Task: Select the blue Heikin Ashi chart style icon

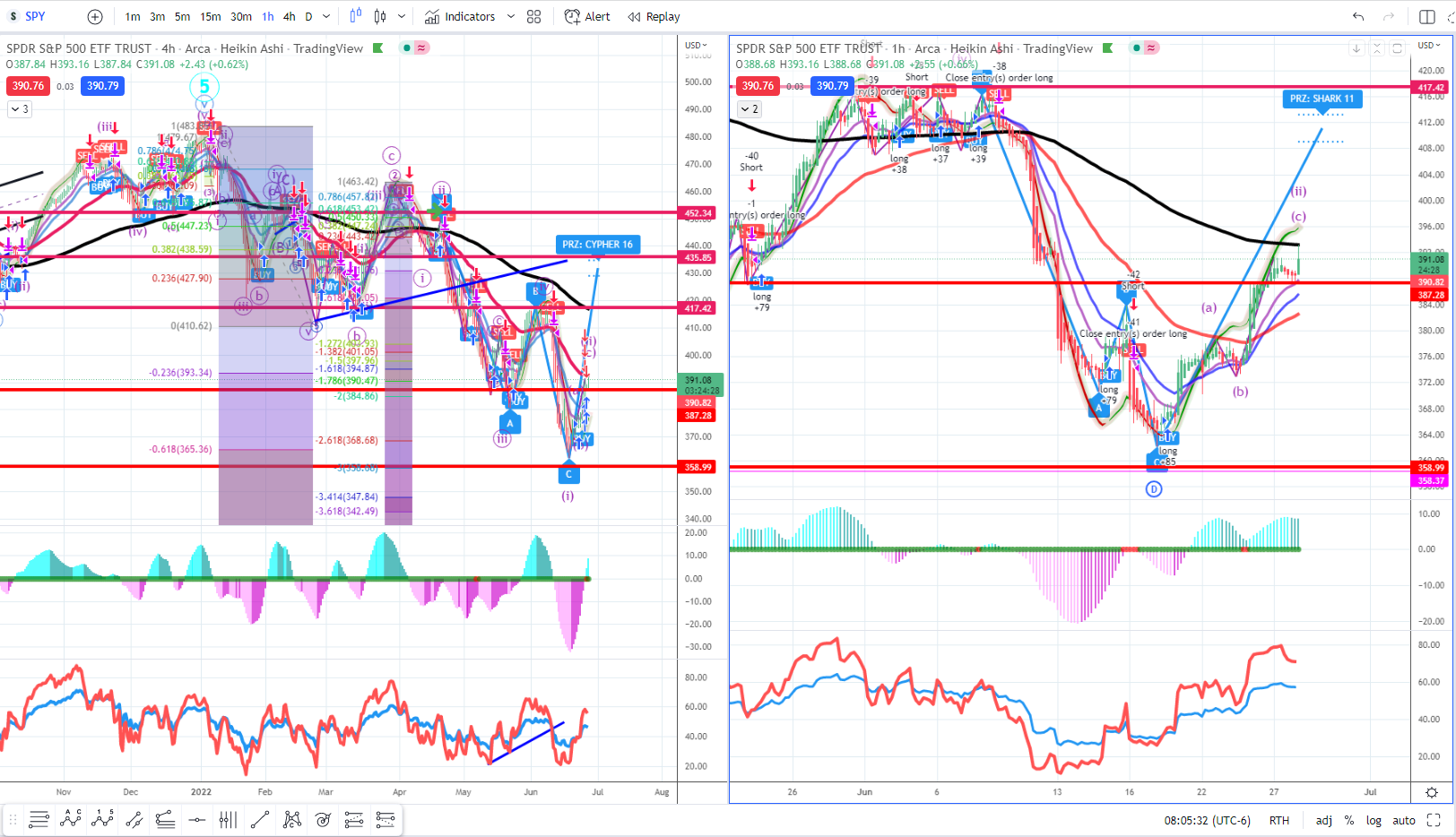Action: [356, 16]
